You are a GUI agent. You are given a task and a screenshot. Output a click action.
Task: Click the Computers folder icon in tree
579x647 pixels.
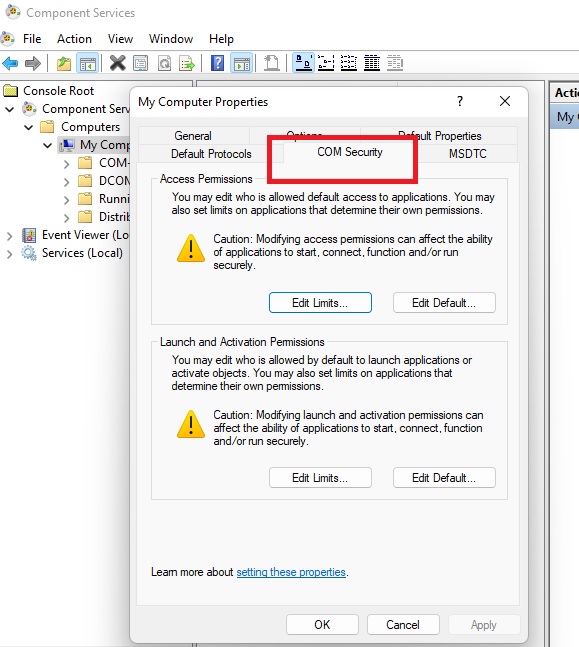(47, 127)
